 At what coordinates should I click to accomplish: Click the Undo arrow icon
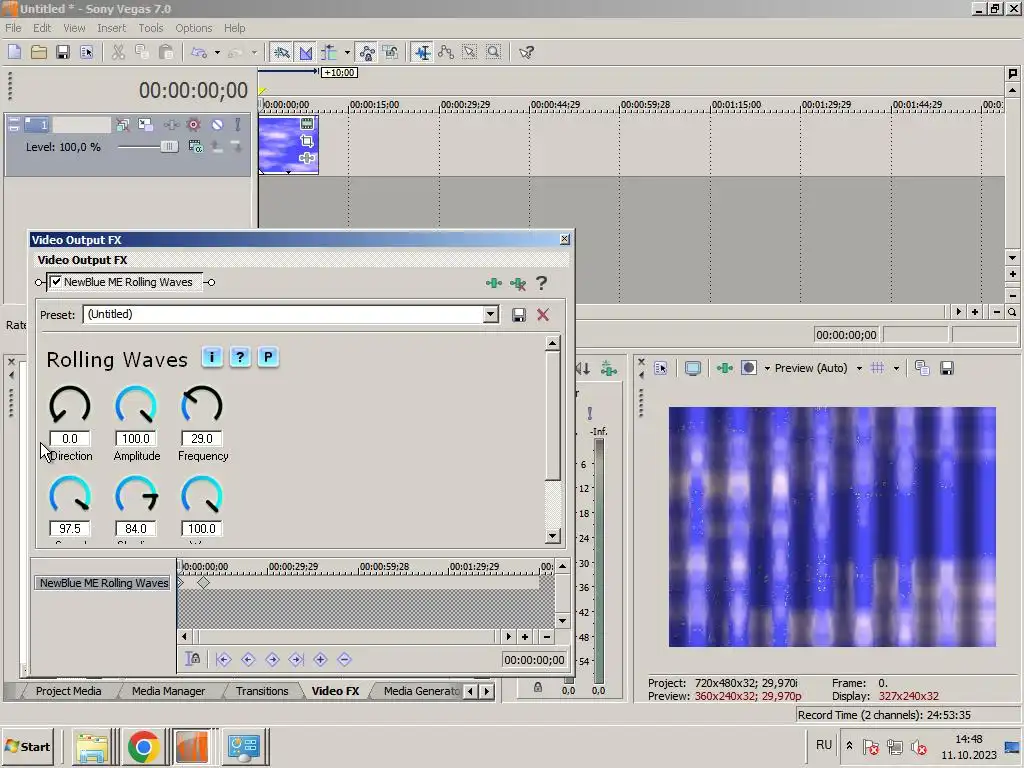(199, 52)
